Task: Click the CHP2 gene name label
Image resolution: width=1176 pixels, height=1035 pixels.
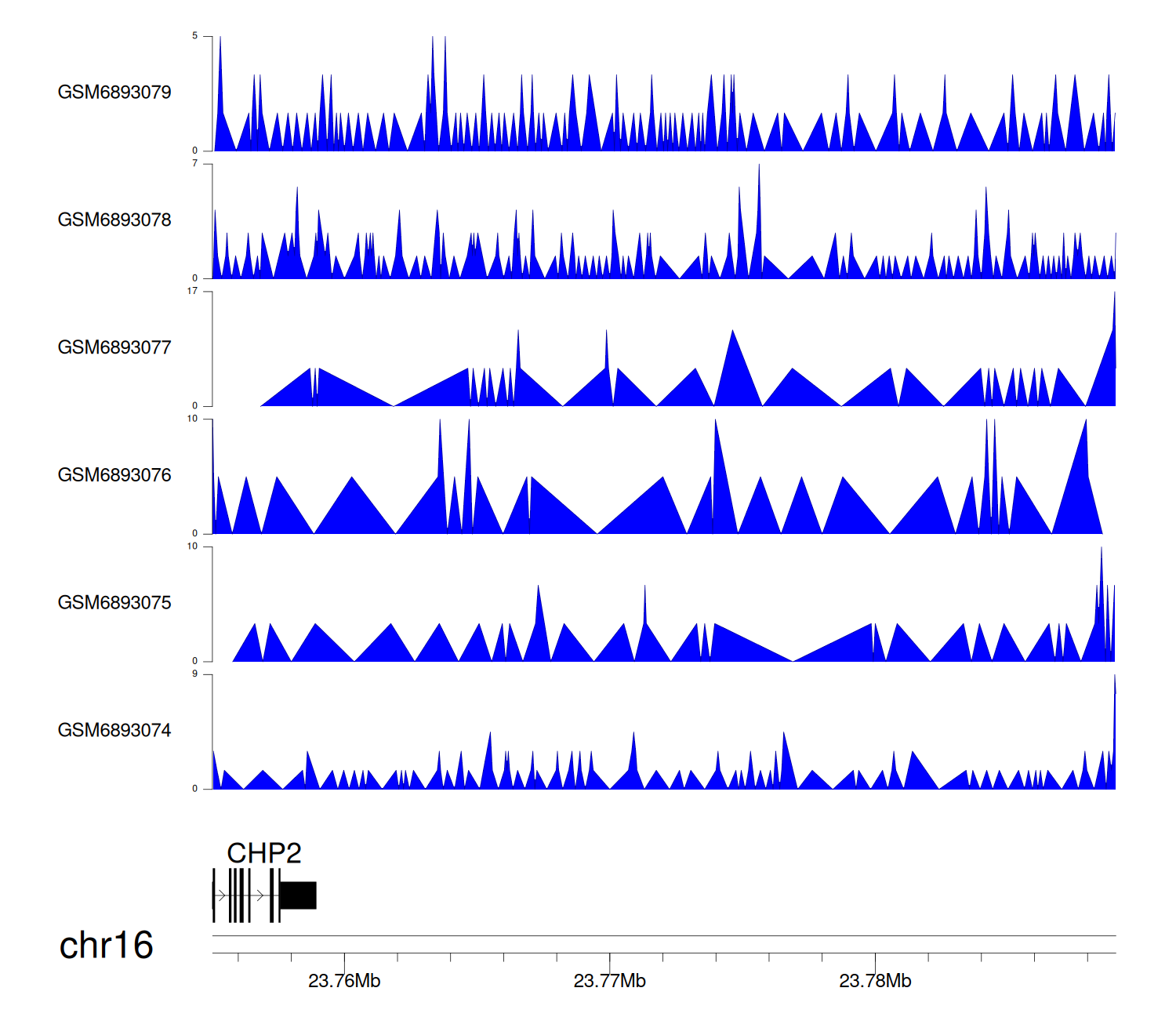Action: [263, 853]
